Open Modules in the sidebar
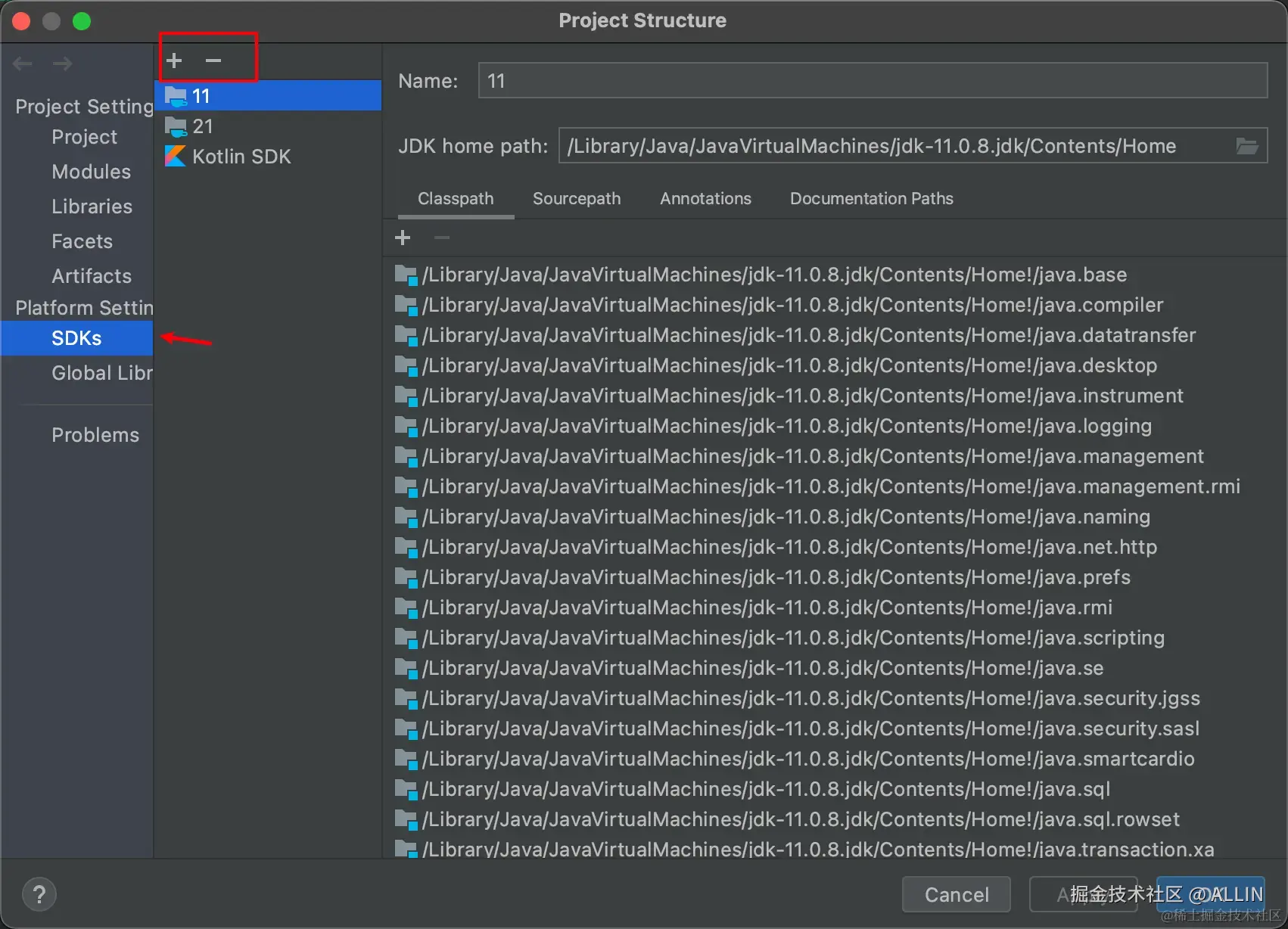 point(91,172)
